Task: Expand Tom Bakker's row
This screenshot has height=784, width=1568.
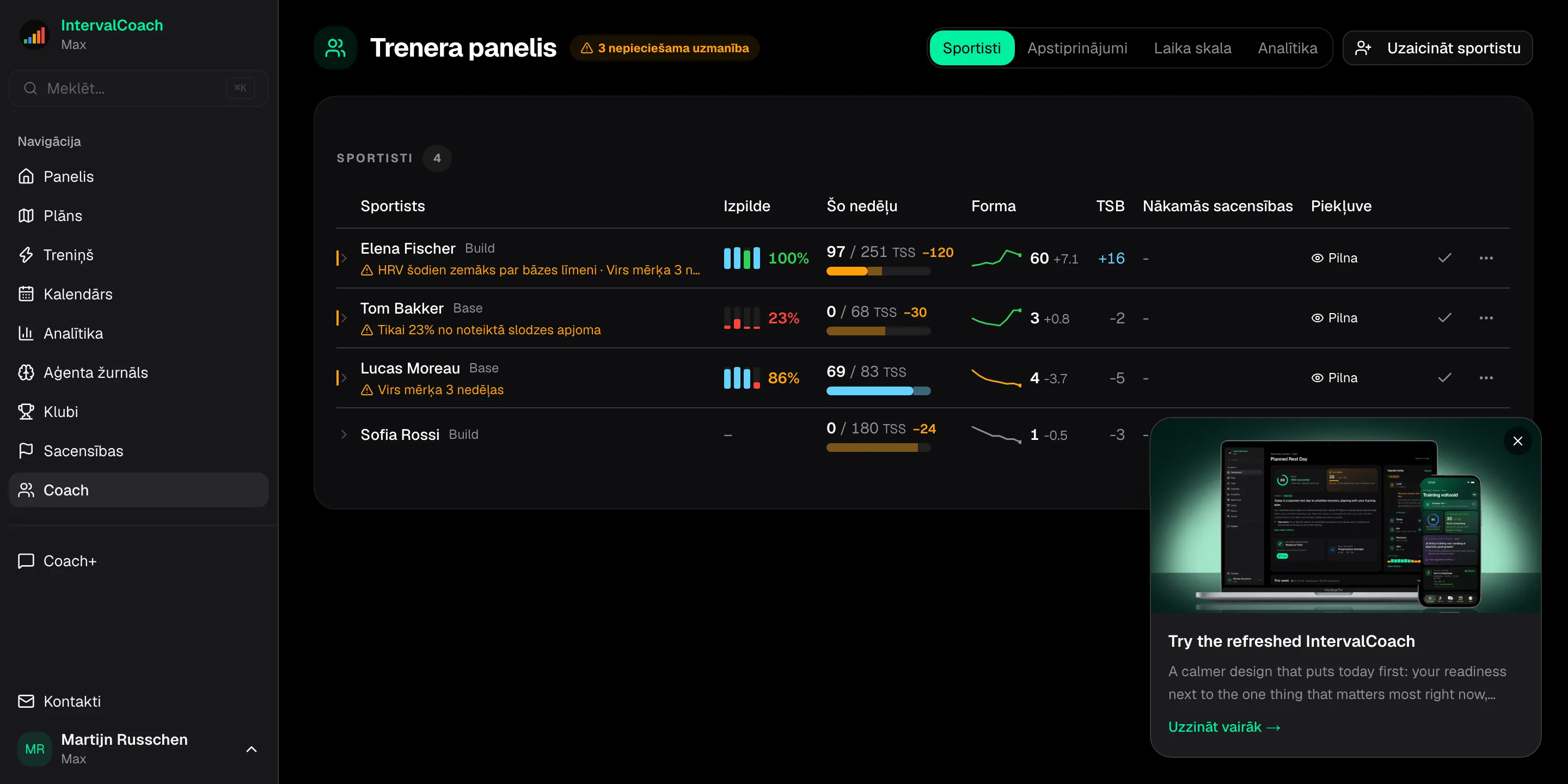Action: point(344,318)
